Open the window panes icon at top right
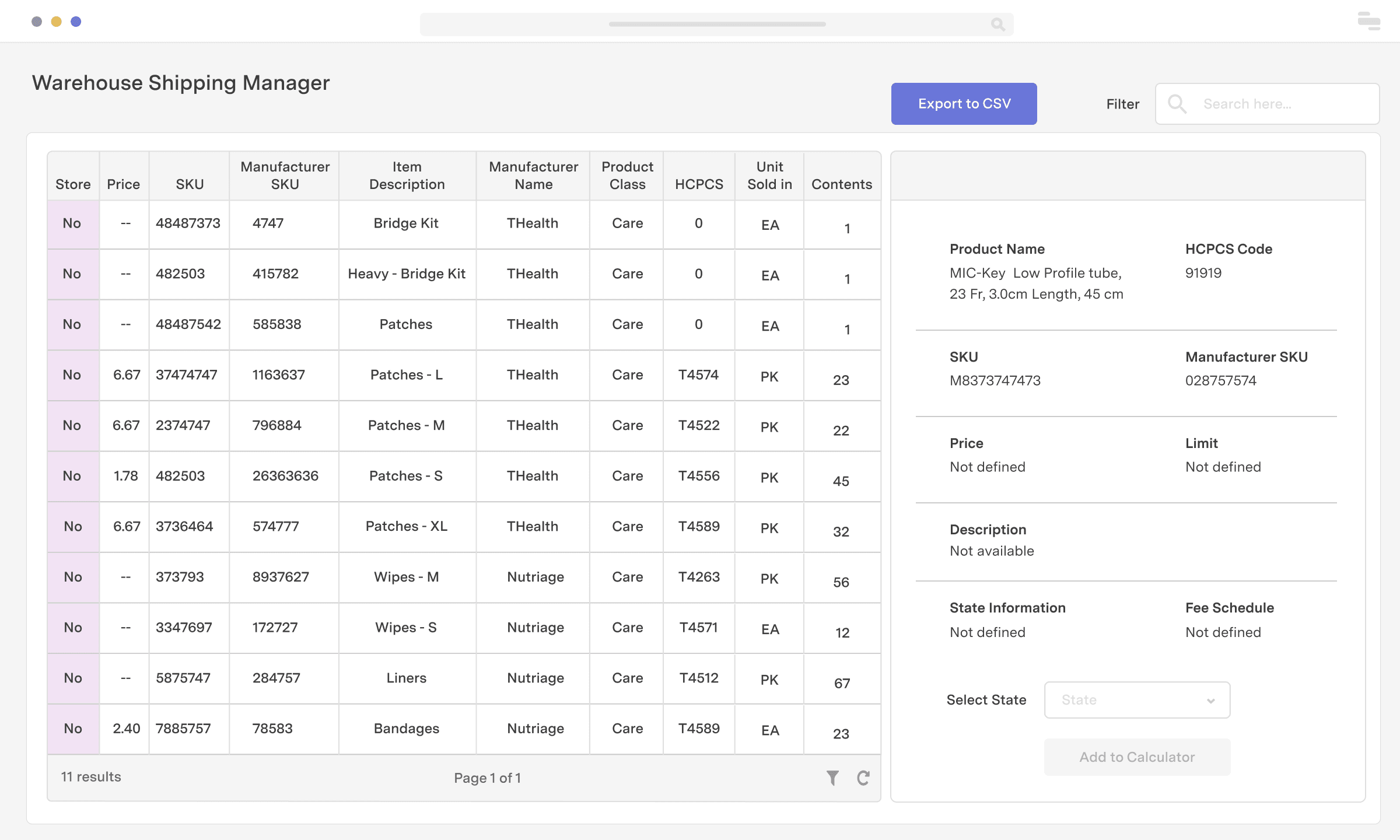Viewport: 1400px width, 840px height. (x=1369, y=21)
